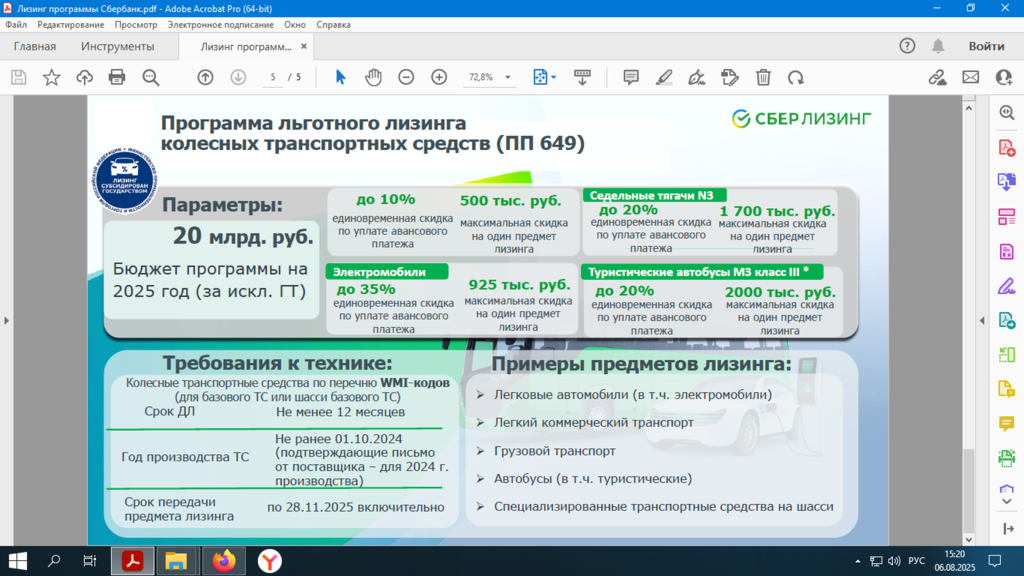
Task: Add the document to starred
Action: pyautogui.click(x=52, y=77)
